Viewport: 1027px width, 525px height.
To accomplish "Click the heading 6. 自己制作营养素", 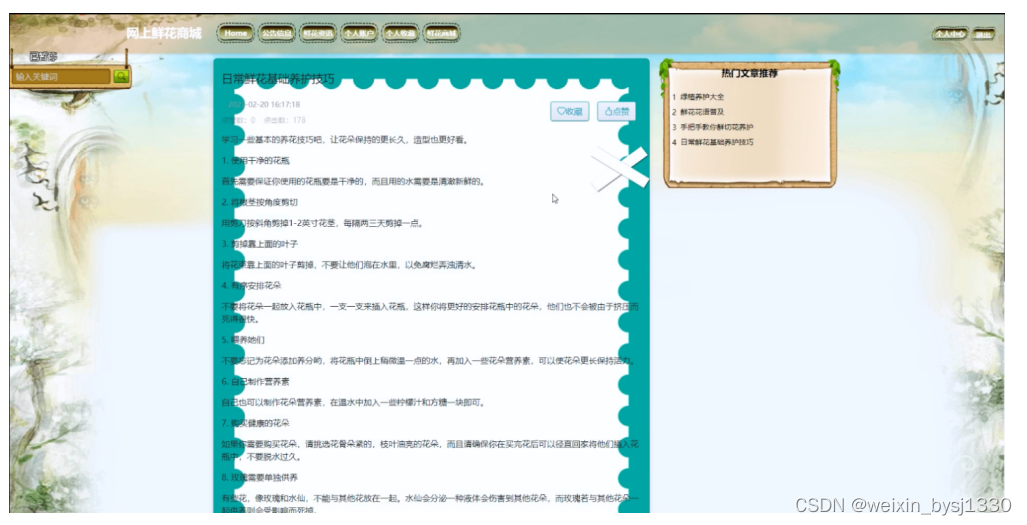I will coord(255,382).
